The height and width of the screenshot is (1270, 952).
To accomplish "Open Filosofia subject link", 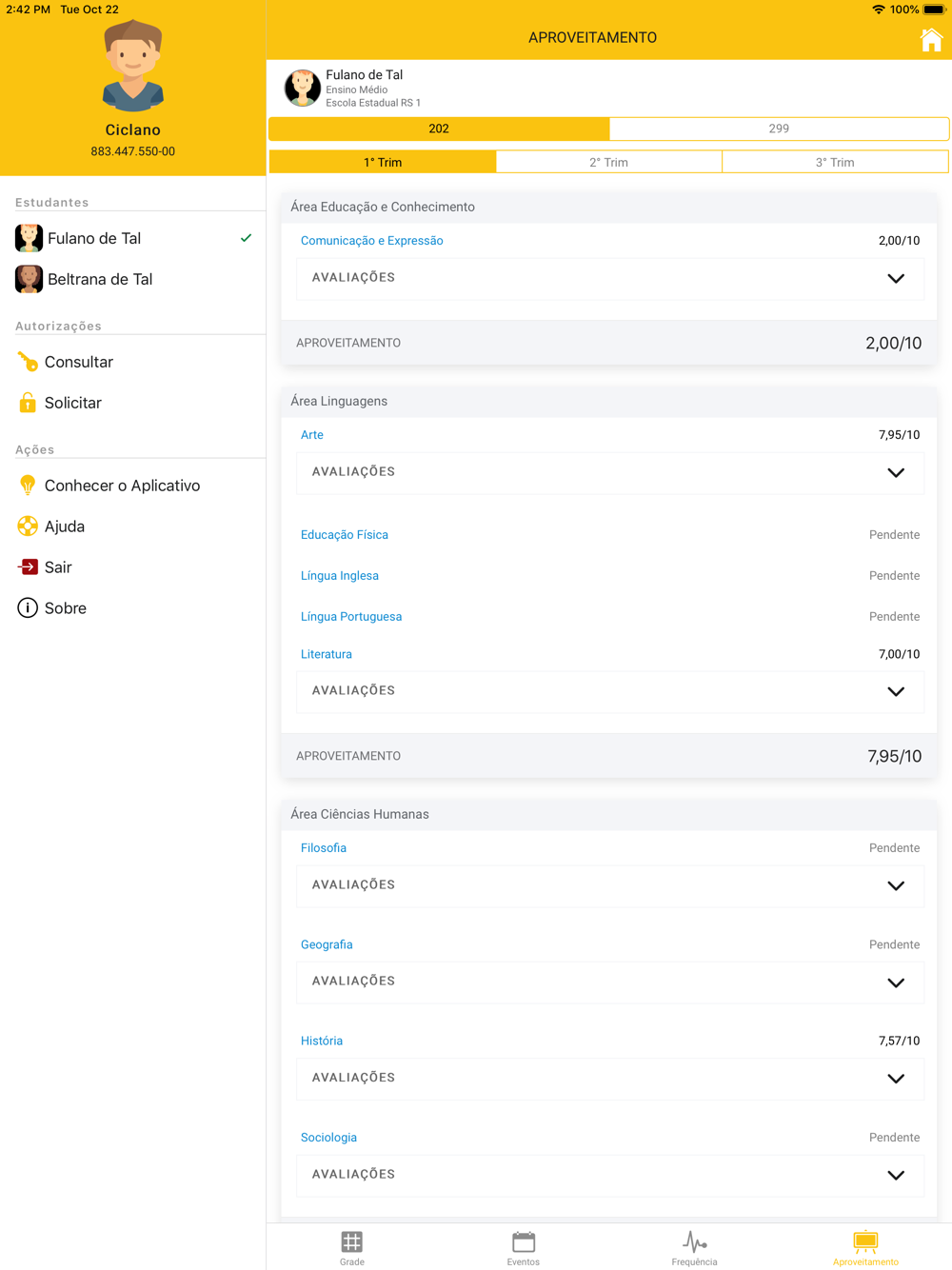I will coord(324,848).
